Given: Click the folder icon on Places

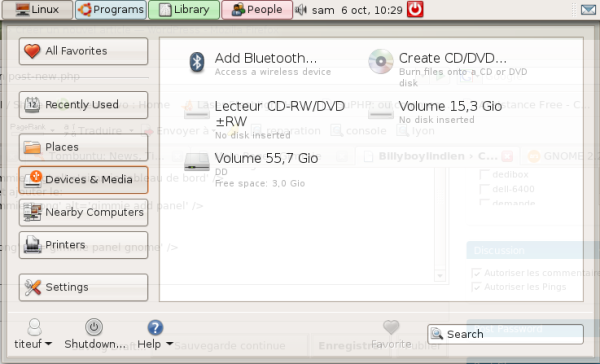Looking at the screenshot, I should (32, 147).
